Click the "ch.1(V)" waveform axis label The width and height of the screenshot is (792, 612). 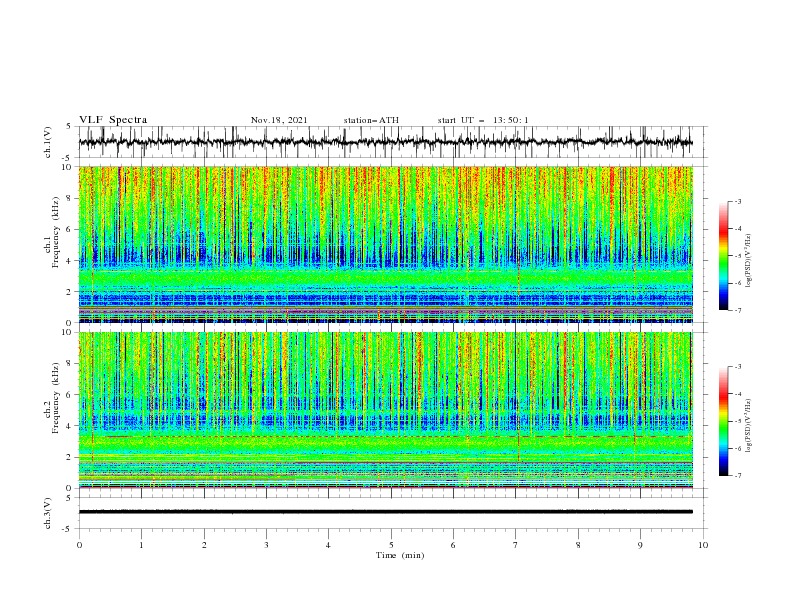click(x=48, y=142)
